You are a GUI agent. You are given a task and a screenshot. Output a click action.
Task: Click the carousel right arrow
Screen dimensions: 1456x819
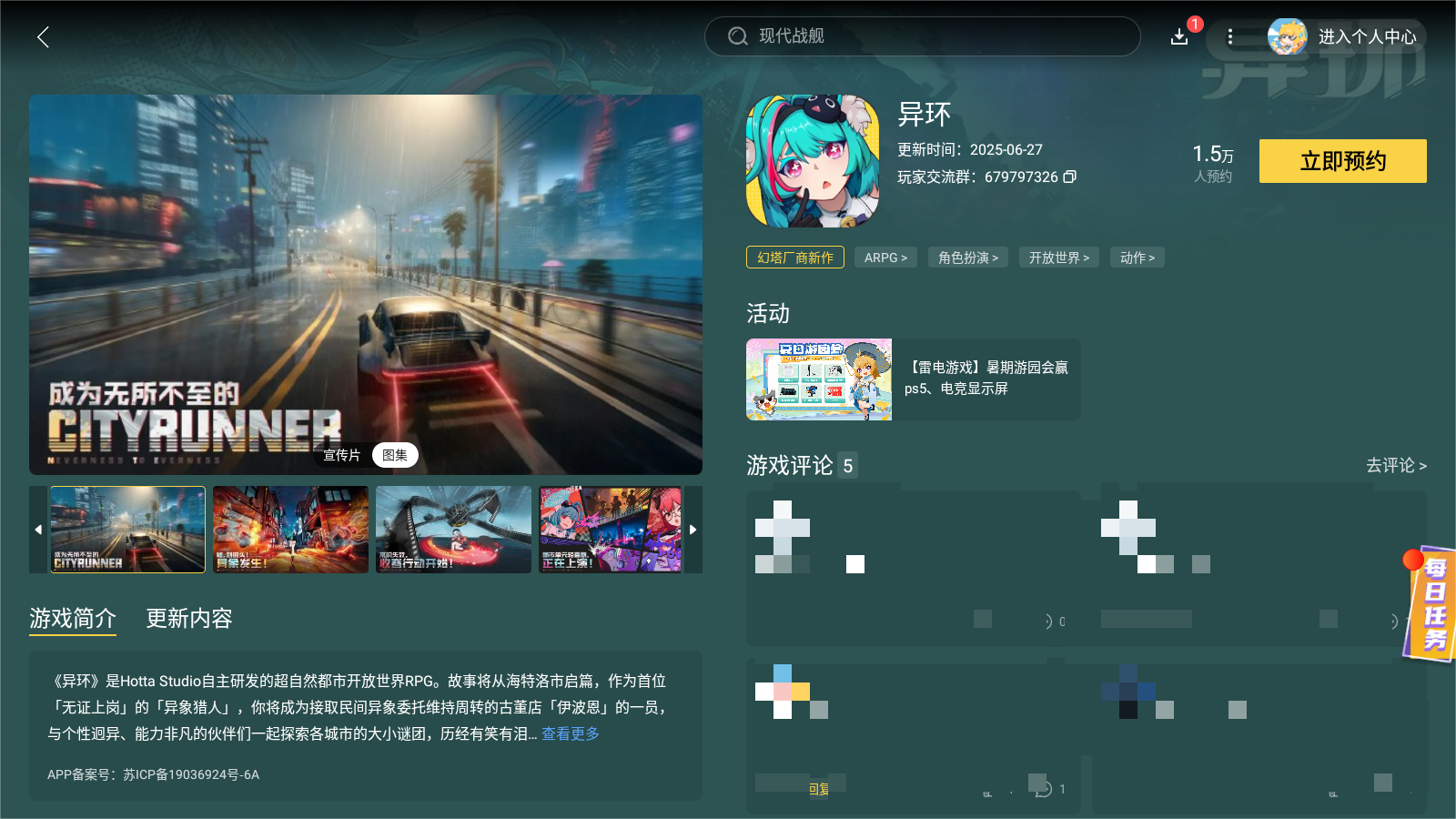coord(693,530)
